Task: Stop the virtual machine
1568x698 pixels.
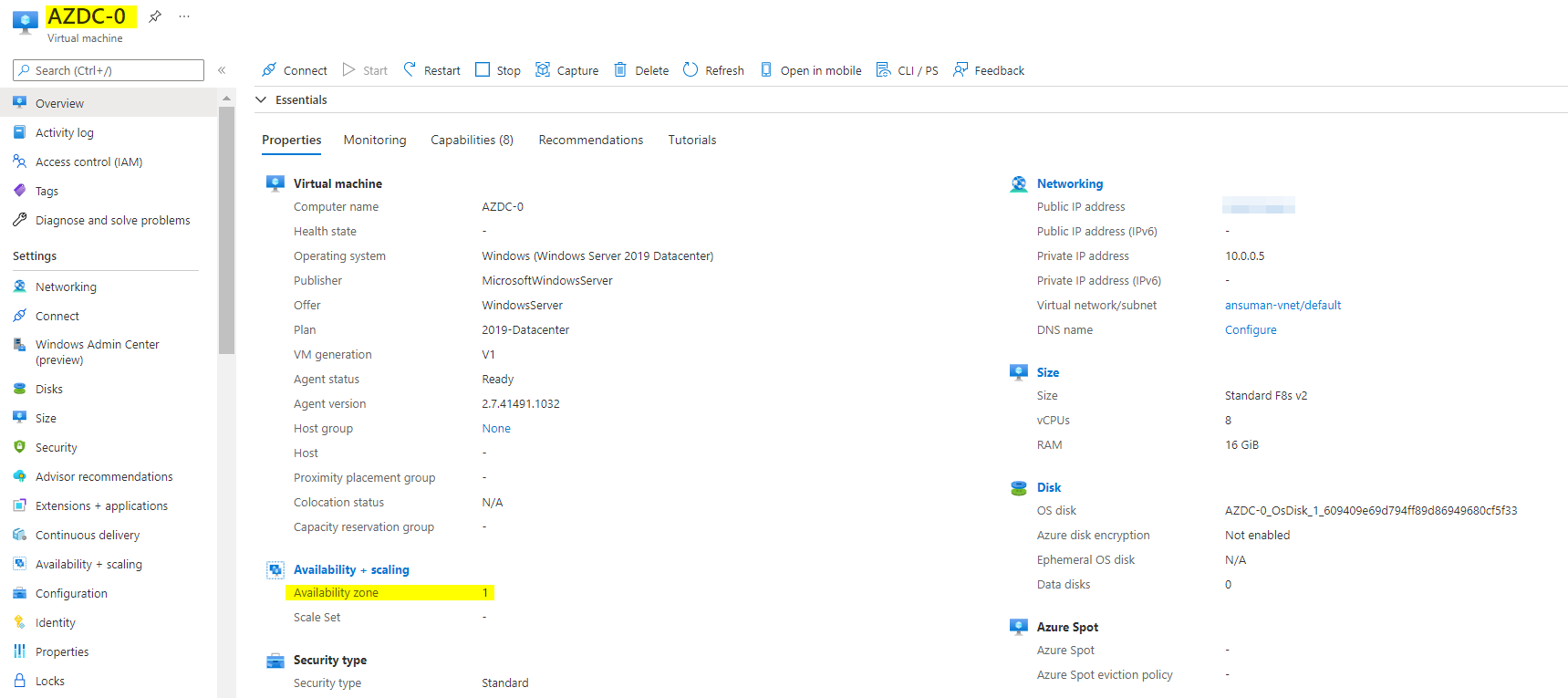Action: 498,70
